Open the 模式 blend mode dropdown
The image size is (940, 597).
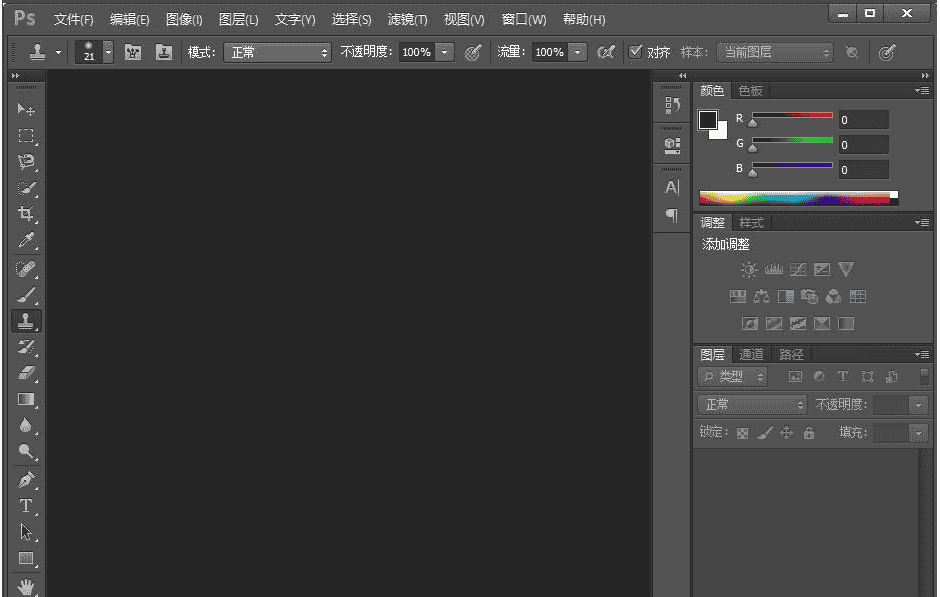pyautogui.click(x=277, y=52)
